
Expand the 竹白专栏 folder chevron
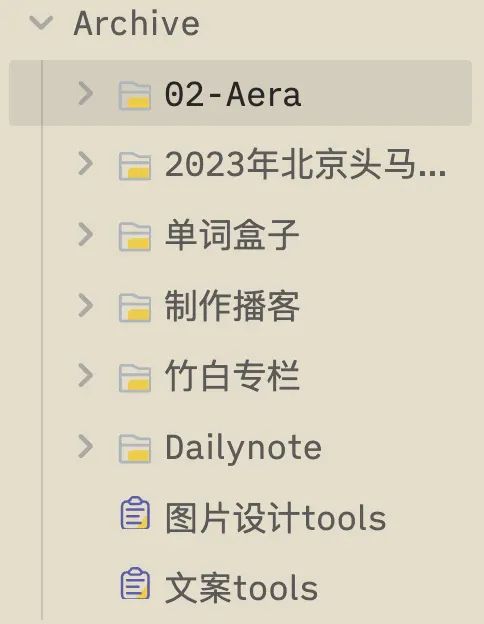[x=86, y=375]
